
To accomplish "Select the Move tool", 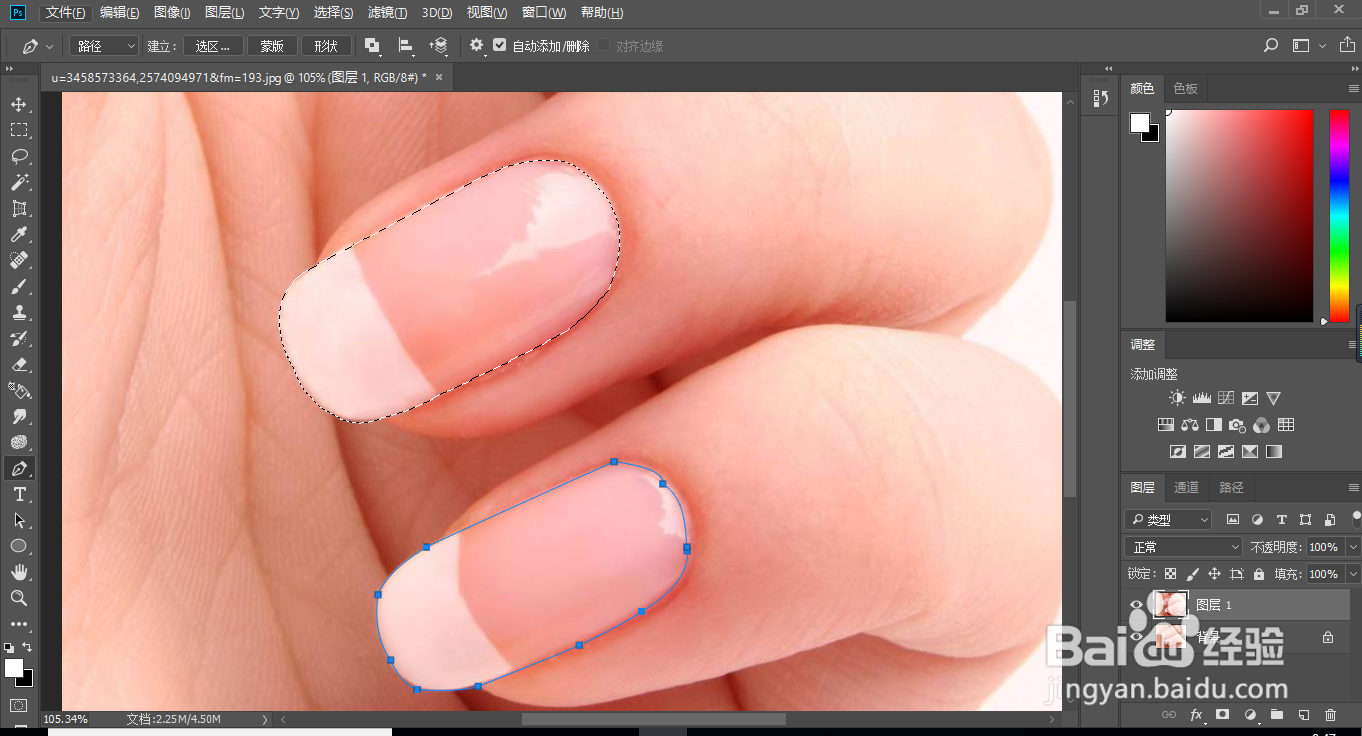I will pos(19,104).
